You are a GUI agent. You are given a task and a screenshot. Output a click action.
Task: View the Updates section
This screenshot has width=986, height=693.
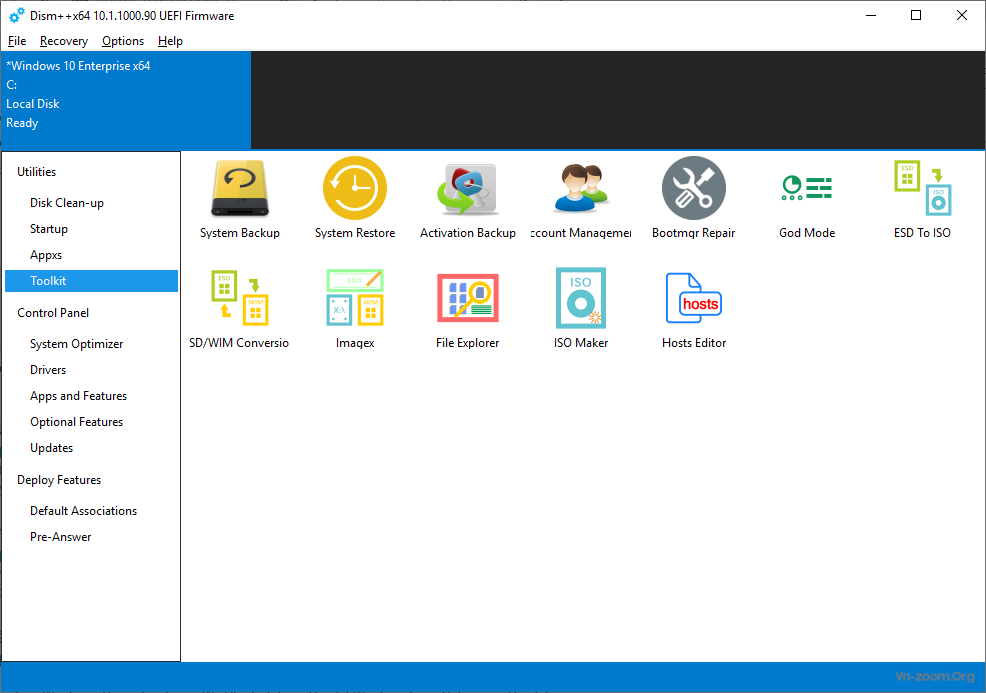[51, 447]
